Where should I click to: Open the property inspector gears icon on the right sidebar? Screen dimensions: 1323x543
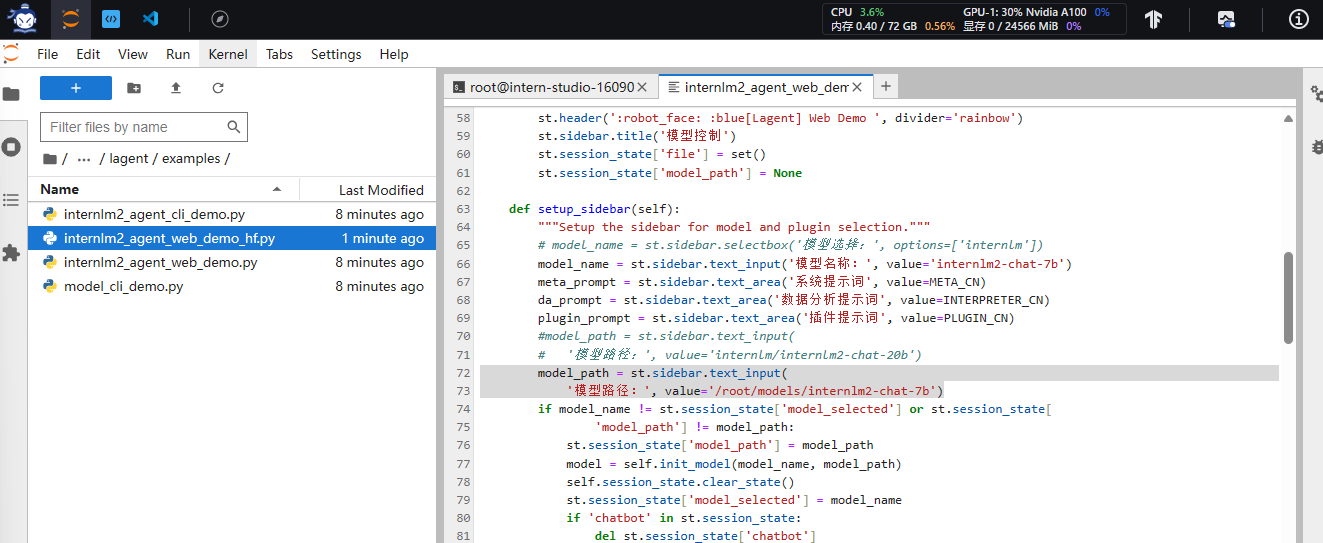coord(1315,93)
